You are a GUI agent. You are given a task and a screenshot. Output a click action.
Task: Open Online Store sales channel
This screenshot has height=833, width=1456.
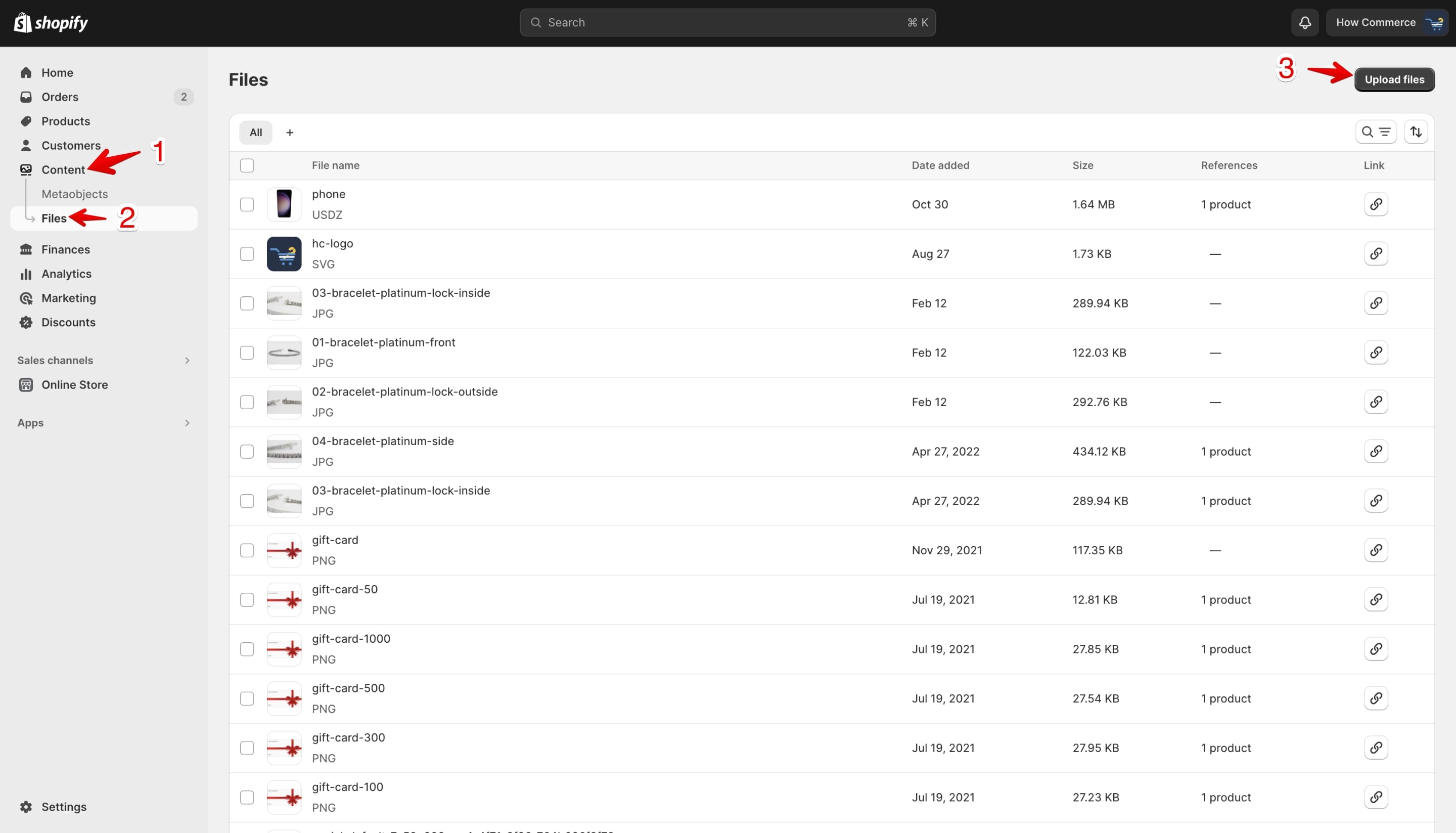[x=74, y=384]
